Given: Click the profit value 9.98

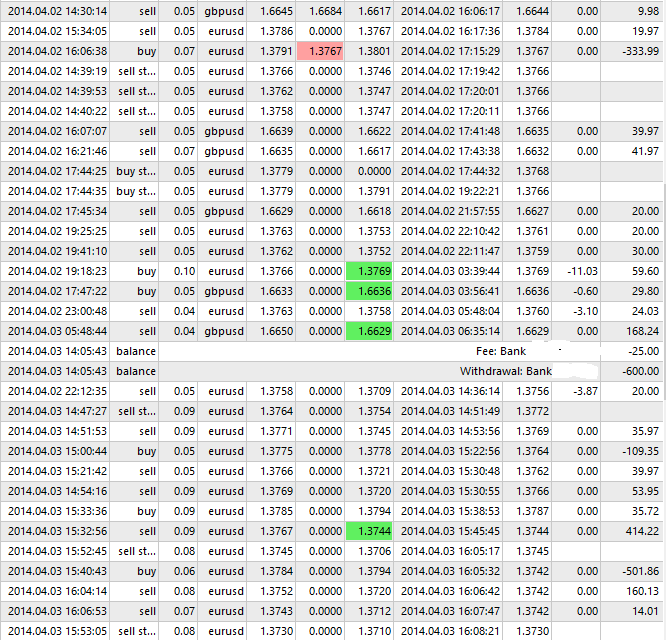Looking at the screenshot, I should 648,11.
